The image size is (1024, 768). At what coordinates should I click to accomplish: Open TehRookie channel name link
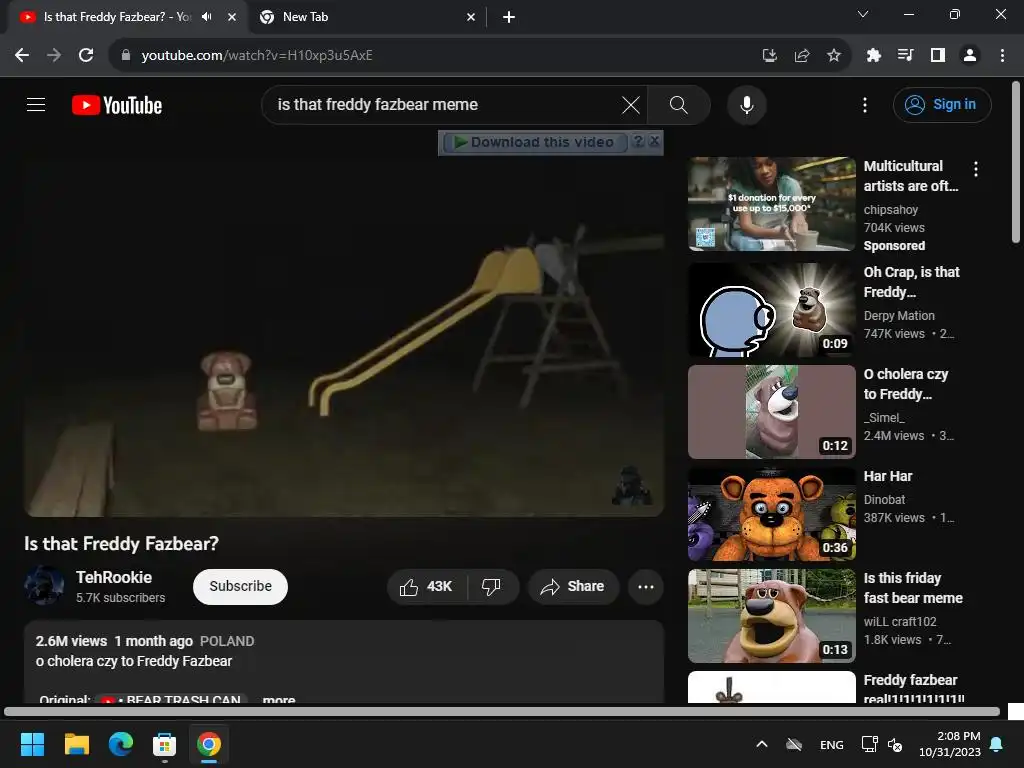pyautogui.click(x=114, y=577)
